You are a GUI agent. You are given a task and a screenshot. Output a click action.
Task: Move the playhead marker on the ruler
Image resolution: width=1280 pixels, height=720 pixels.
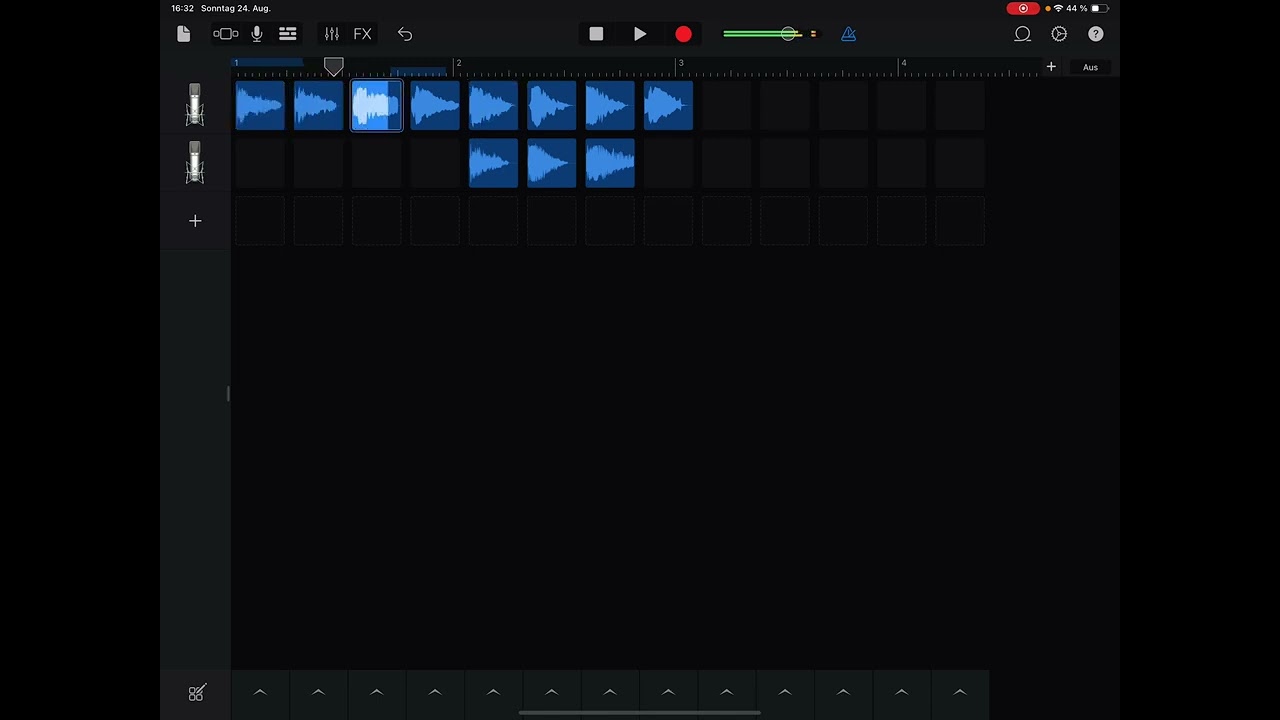point(334,66)
